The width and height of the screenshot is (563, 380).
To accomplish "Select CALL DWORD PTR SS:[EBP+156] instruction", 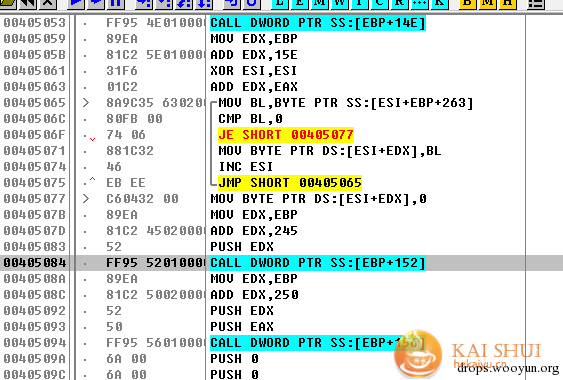I will (x=318, y=343).
